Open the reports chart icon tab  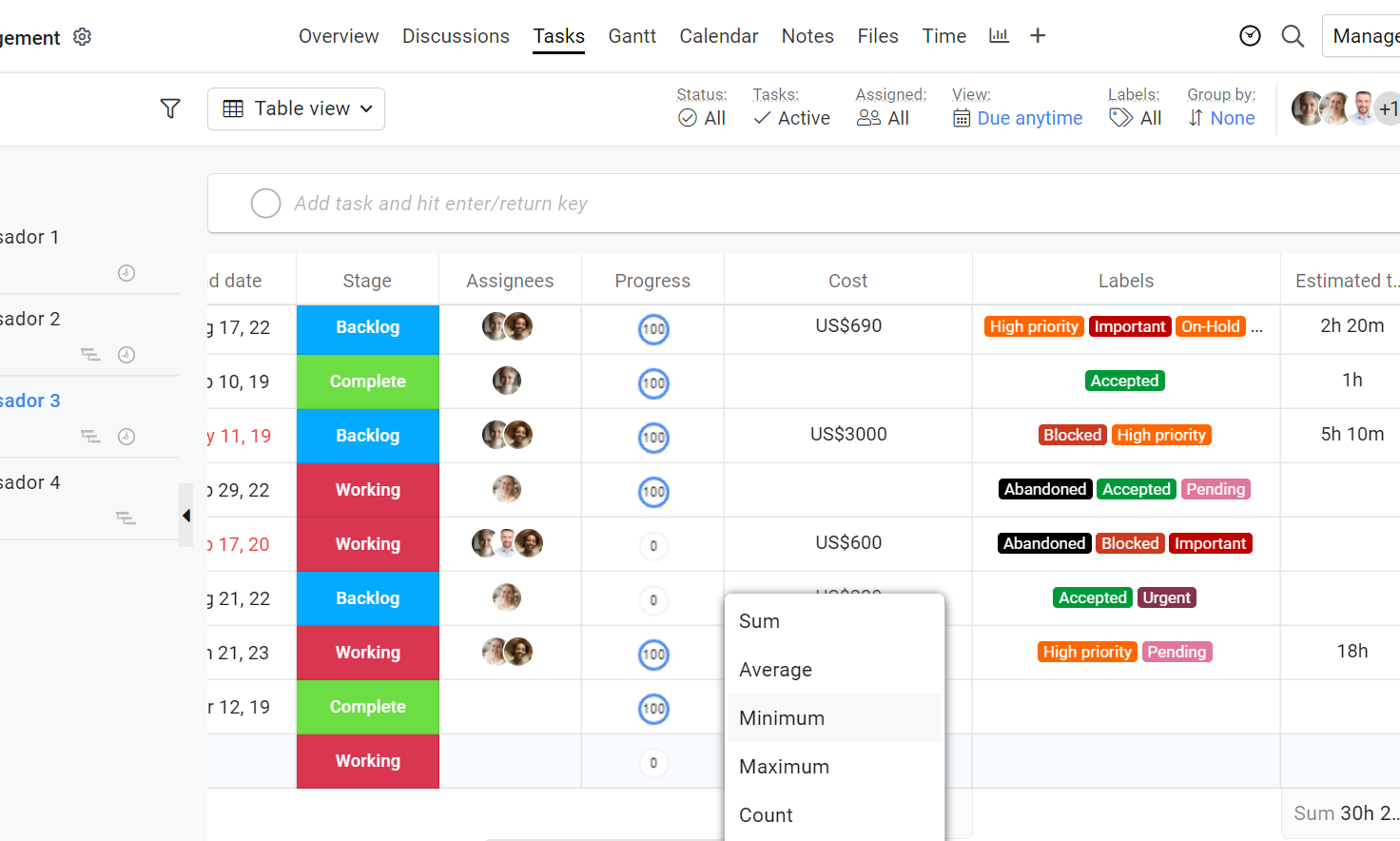pyautogui.click(x=999, y=36)
